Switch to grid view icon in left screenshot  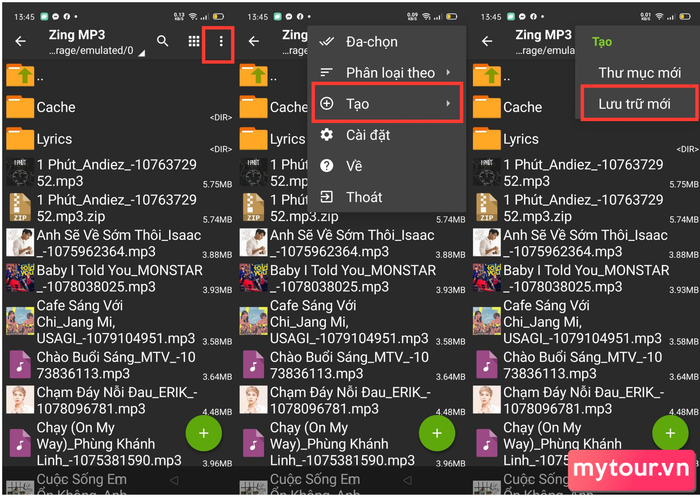click(194, 42)
